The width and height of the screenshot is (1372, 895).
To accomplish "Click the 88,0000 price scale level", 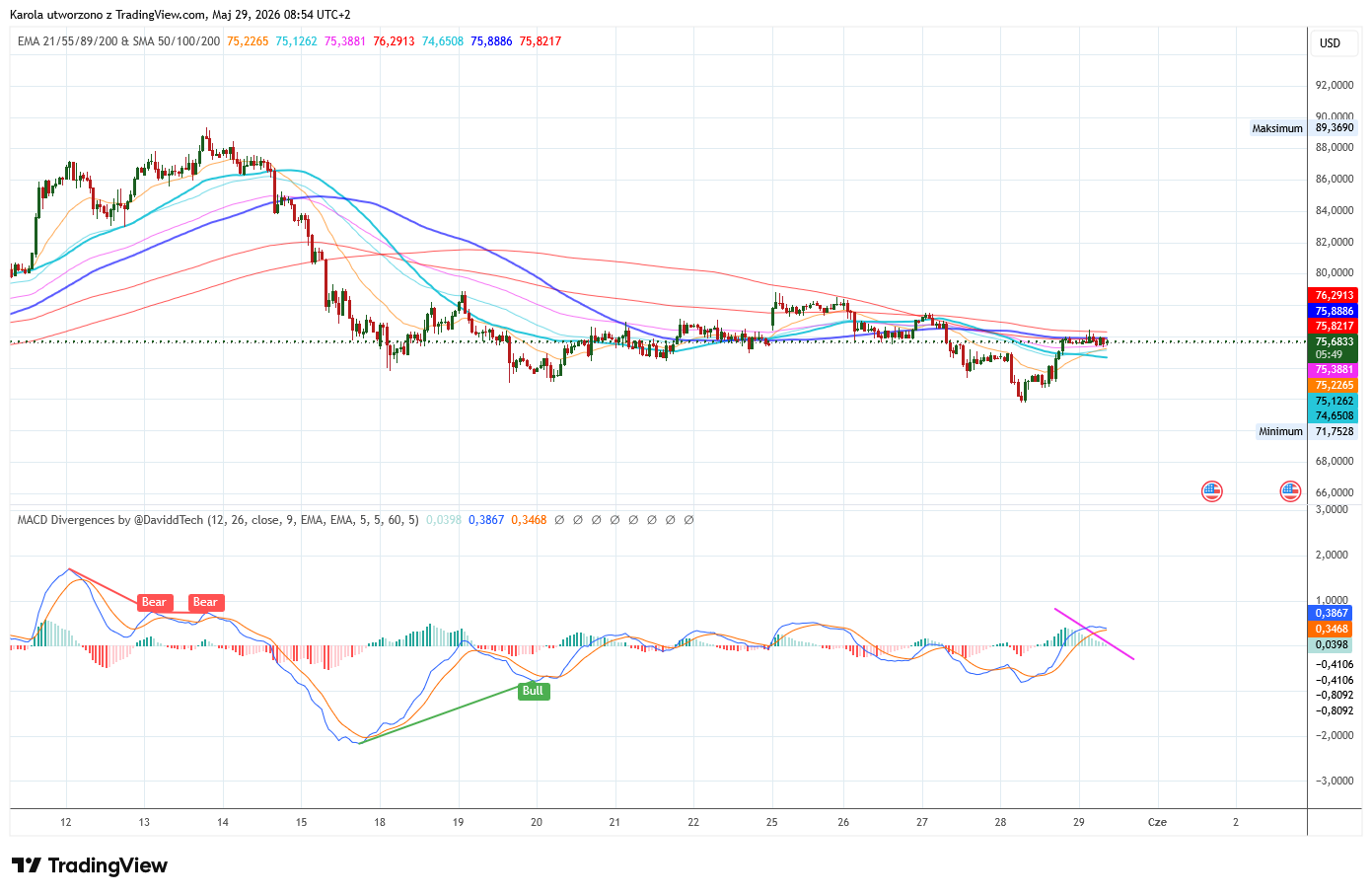I will point(1335,148).
